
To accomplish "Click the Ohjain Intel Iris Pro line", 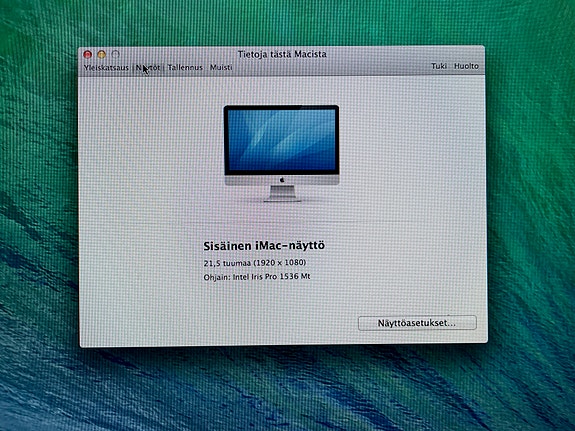I will coord(257,277).
